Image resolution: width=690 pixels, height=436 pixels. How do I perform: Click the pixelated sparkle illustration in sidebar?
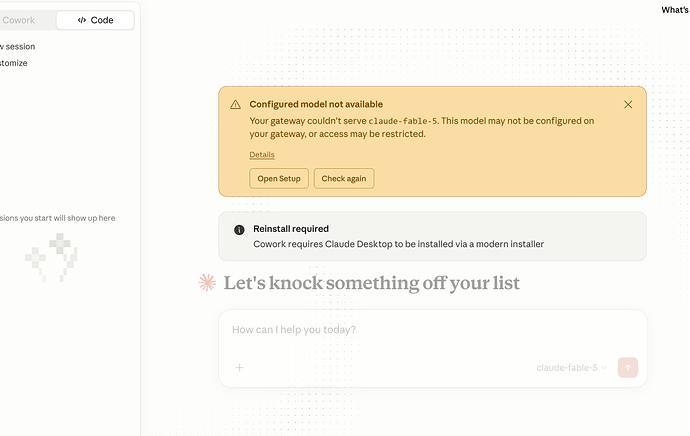[51, 257]
